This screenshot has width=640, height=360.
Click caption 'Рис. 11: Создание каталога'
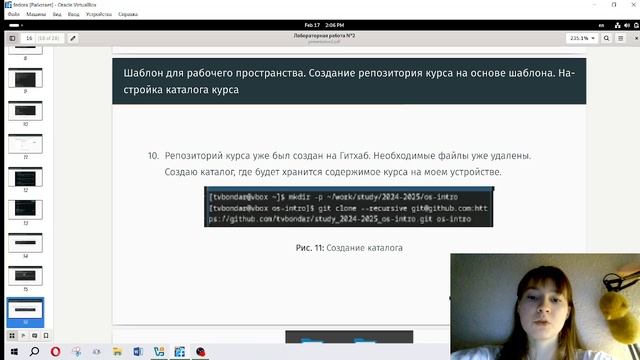click(349, 248)
